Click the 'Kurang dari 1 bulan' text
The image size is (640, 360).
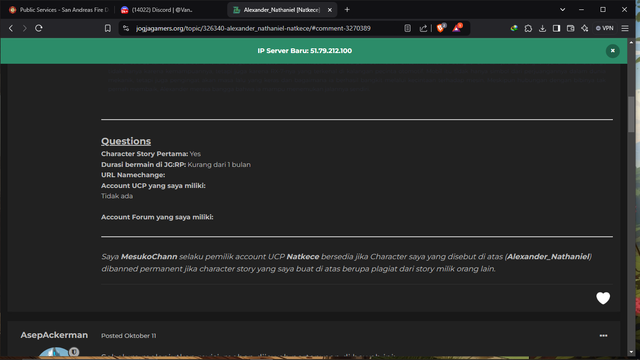coord(219,164)
